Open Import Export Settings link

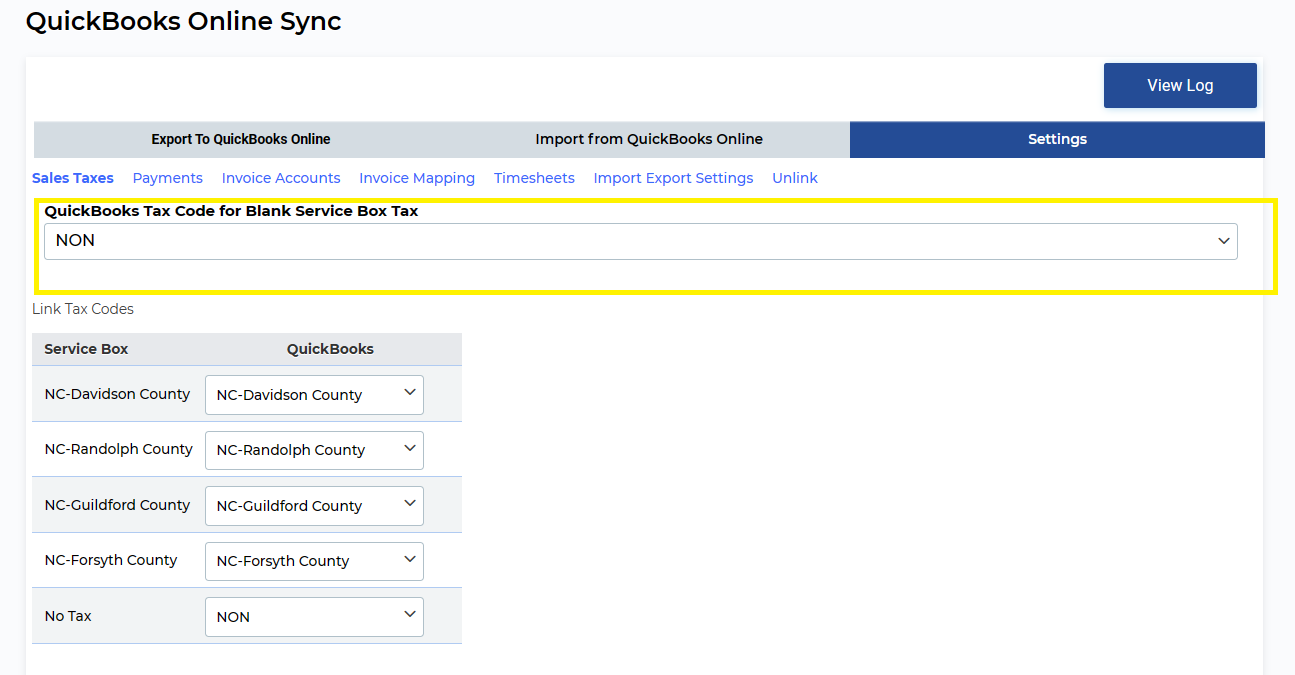point(673,178)
